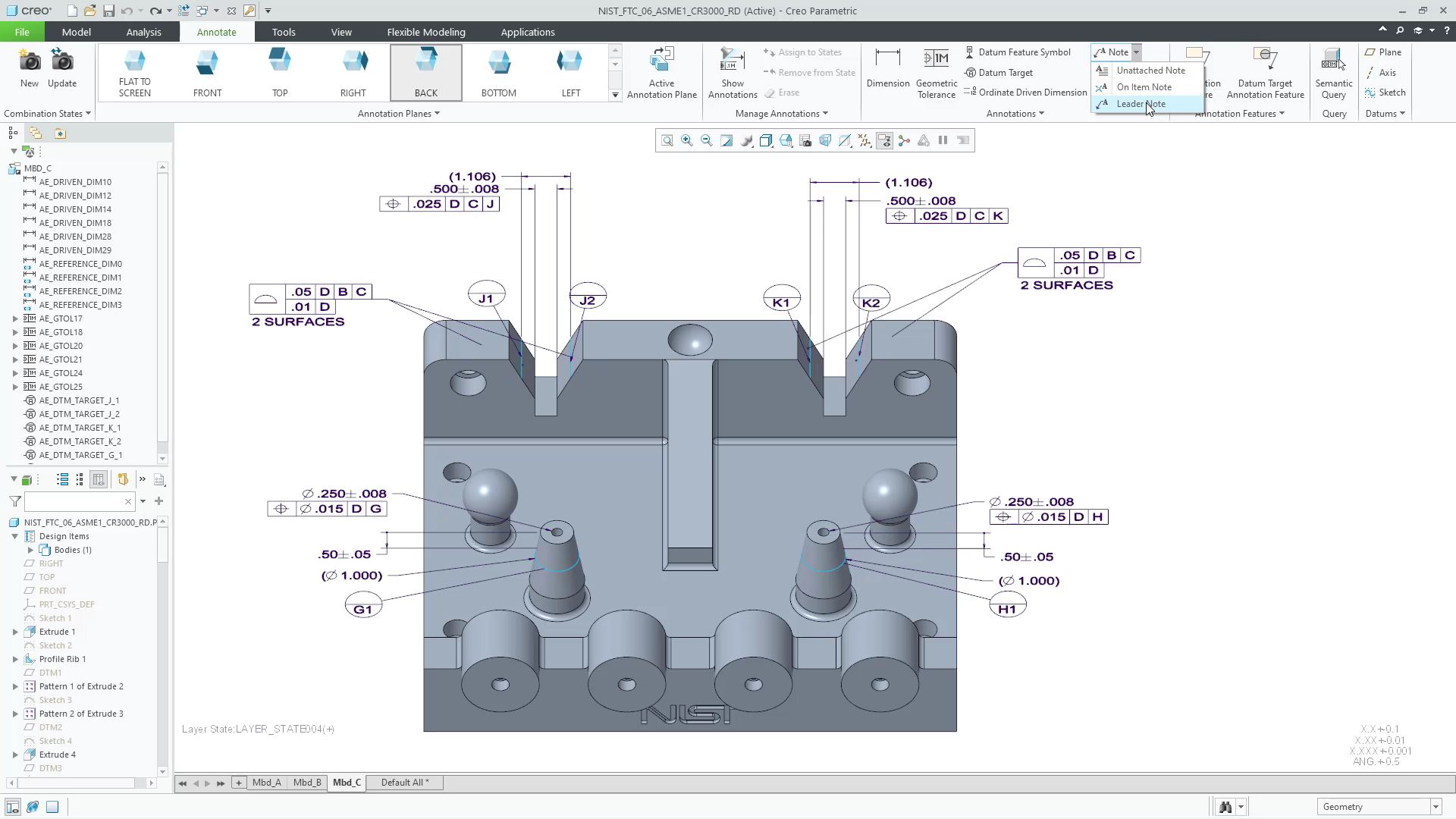Click Repaint icon in graphics toolbar

coord(726,140)
